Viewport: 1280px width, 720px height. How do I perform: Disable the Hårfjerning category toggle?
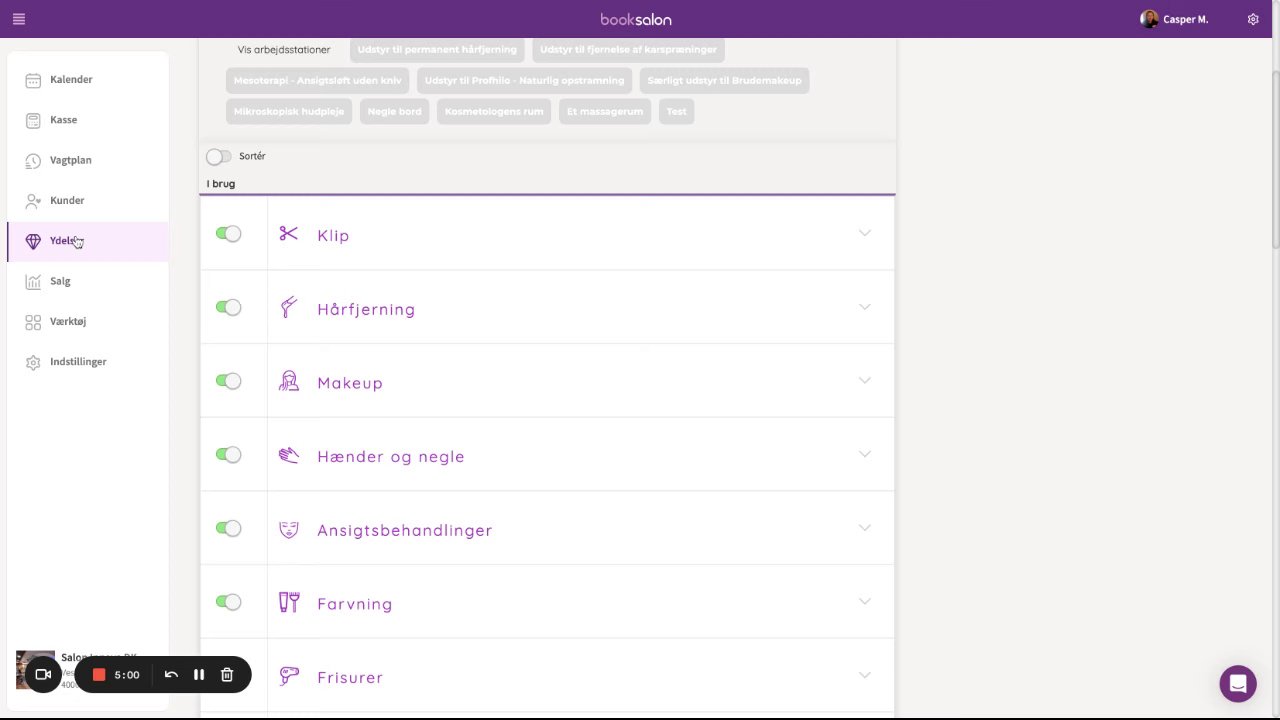pos(228,308)
